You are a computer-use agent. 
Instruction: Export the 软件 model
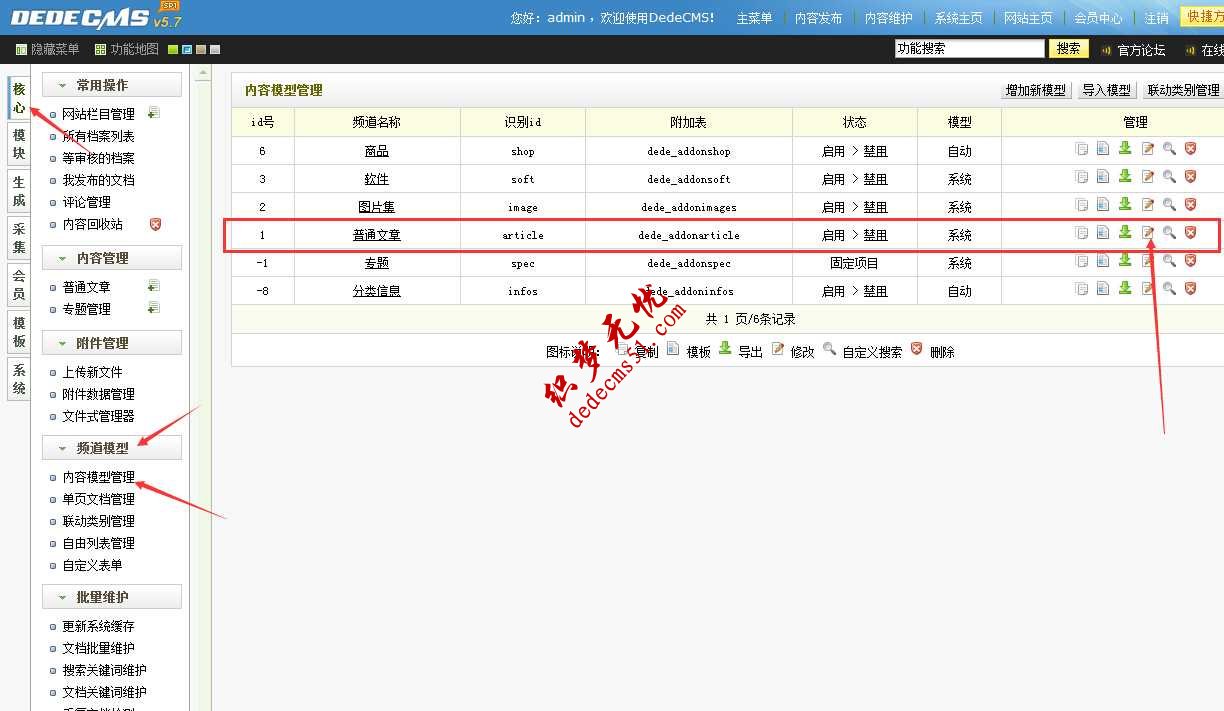coord(1124,176)
